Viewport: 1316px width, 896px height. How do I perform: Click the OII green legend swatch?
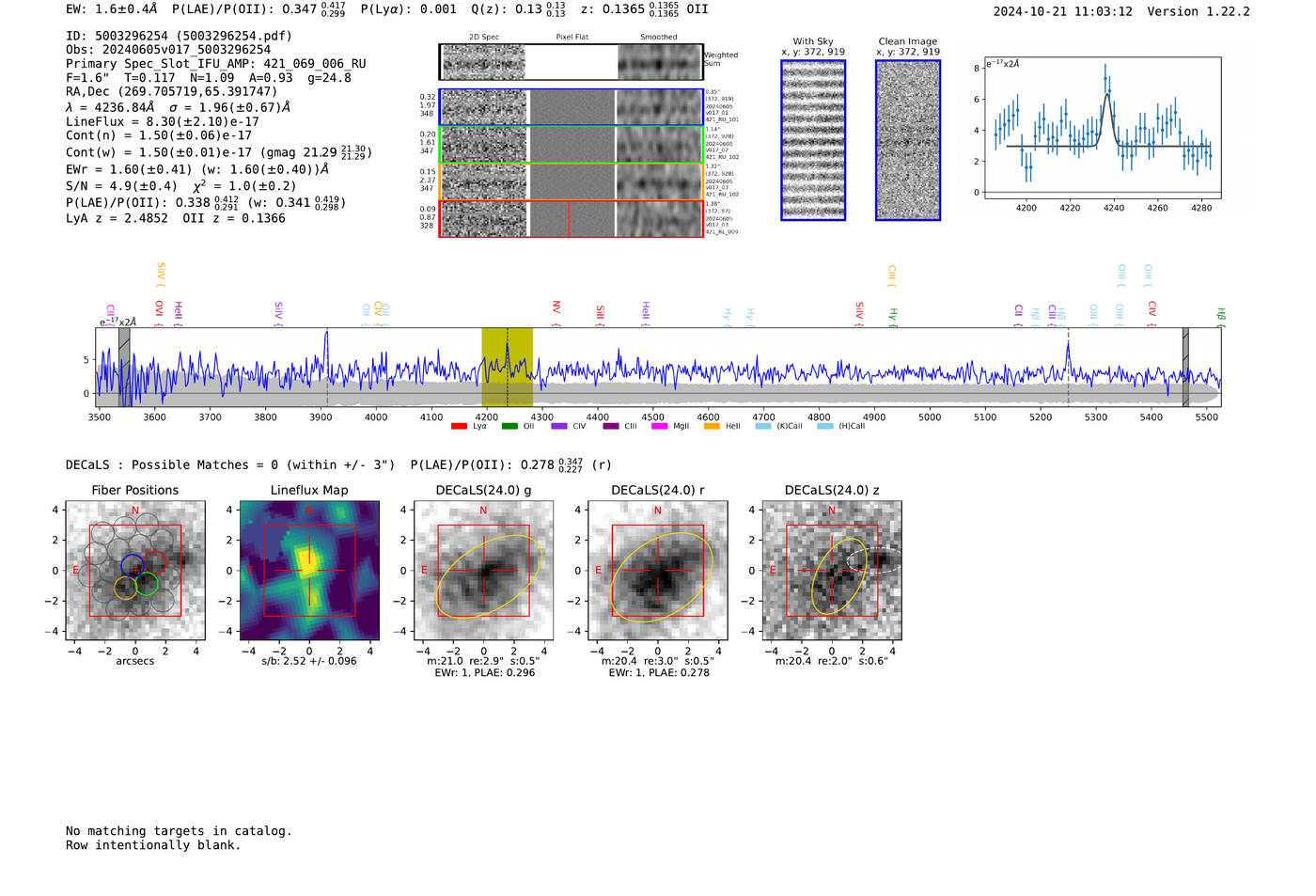[509, 426]
